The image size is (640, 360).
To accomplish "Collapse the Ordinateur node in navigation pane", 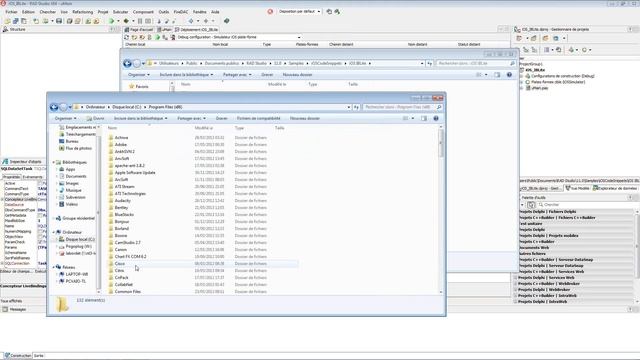I will click(53, 232).
